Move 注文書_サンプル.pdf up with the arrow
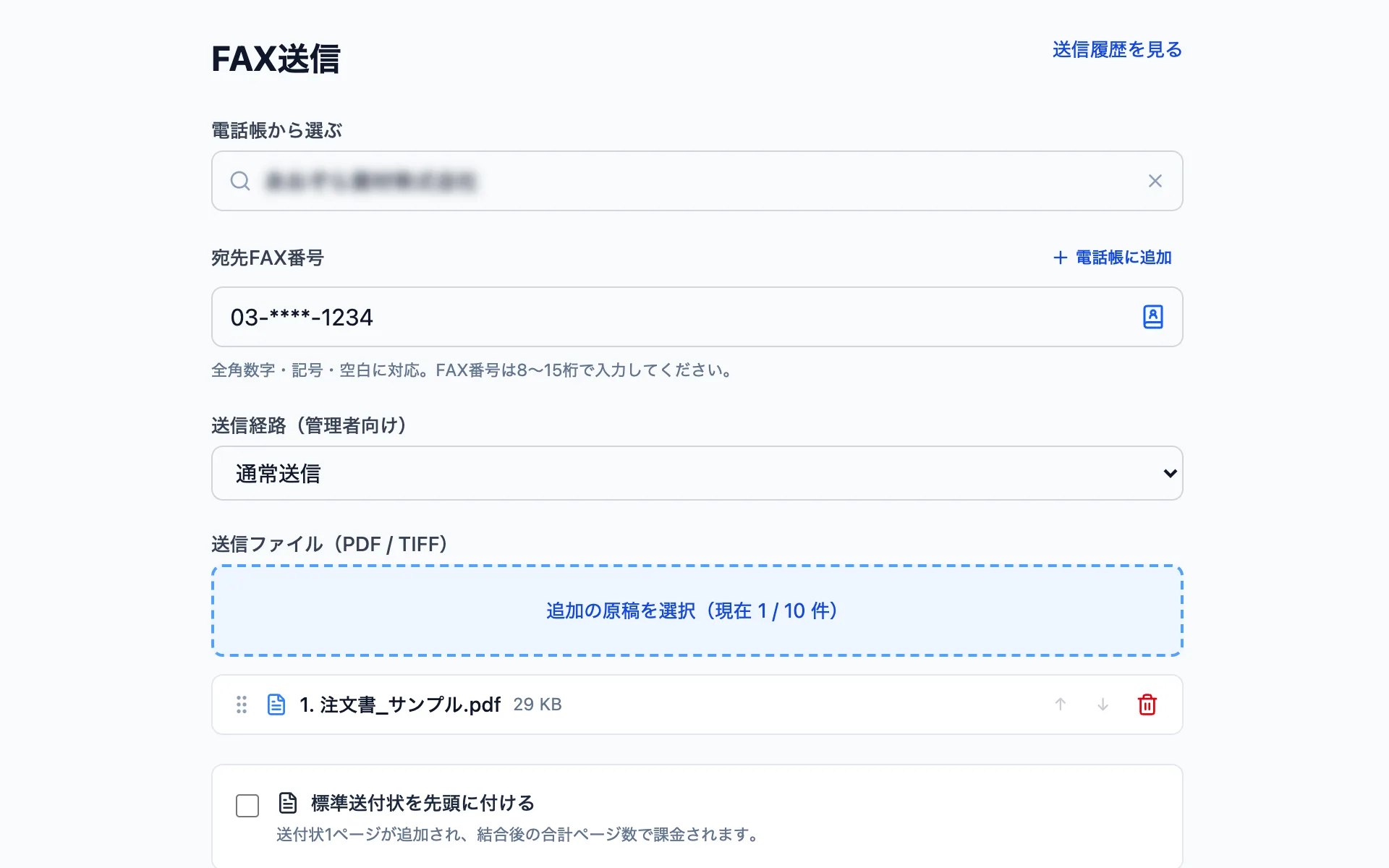The image size is (1389, 868). [x=1061, y=705]
